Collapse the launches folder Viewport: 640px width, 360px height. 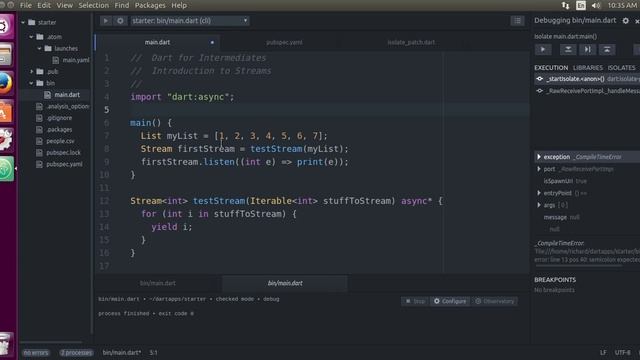[40, 48]
